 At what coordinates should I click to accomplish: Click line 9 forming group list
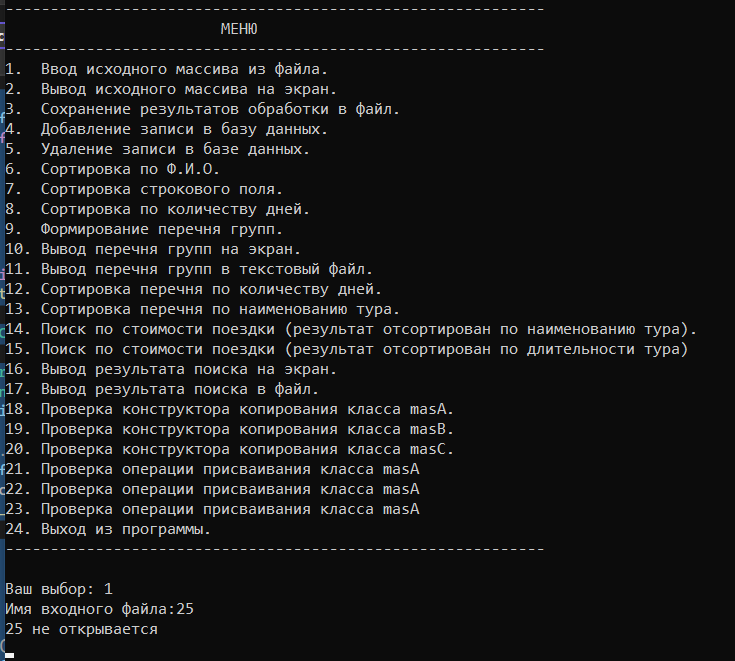144,229
